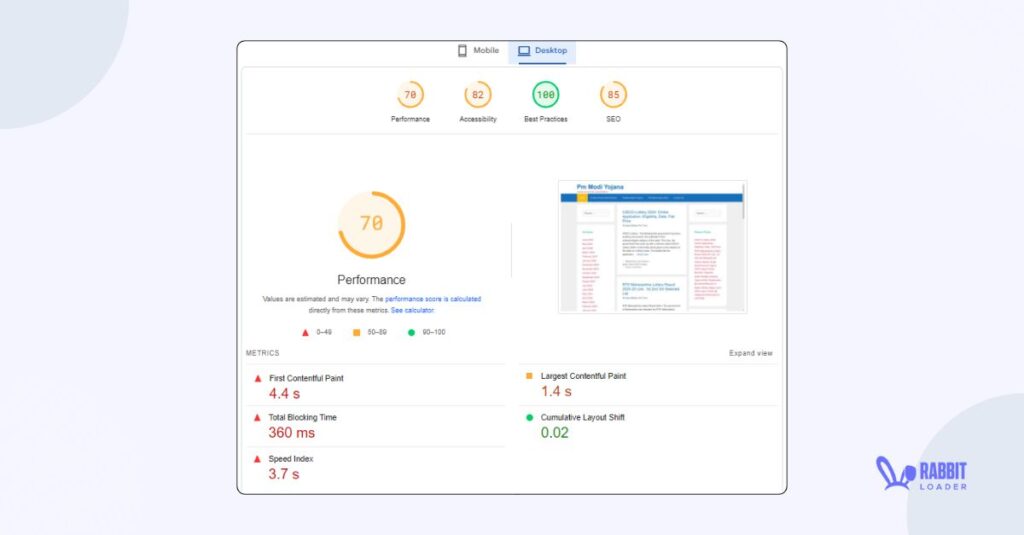Click the Pm Modi Yojana title in thumbnail
Screen dimensions: 1024x535
coord(600,187)
